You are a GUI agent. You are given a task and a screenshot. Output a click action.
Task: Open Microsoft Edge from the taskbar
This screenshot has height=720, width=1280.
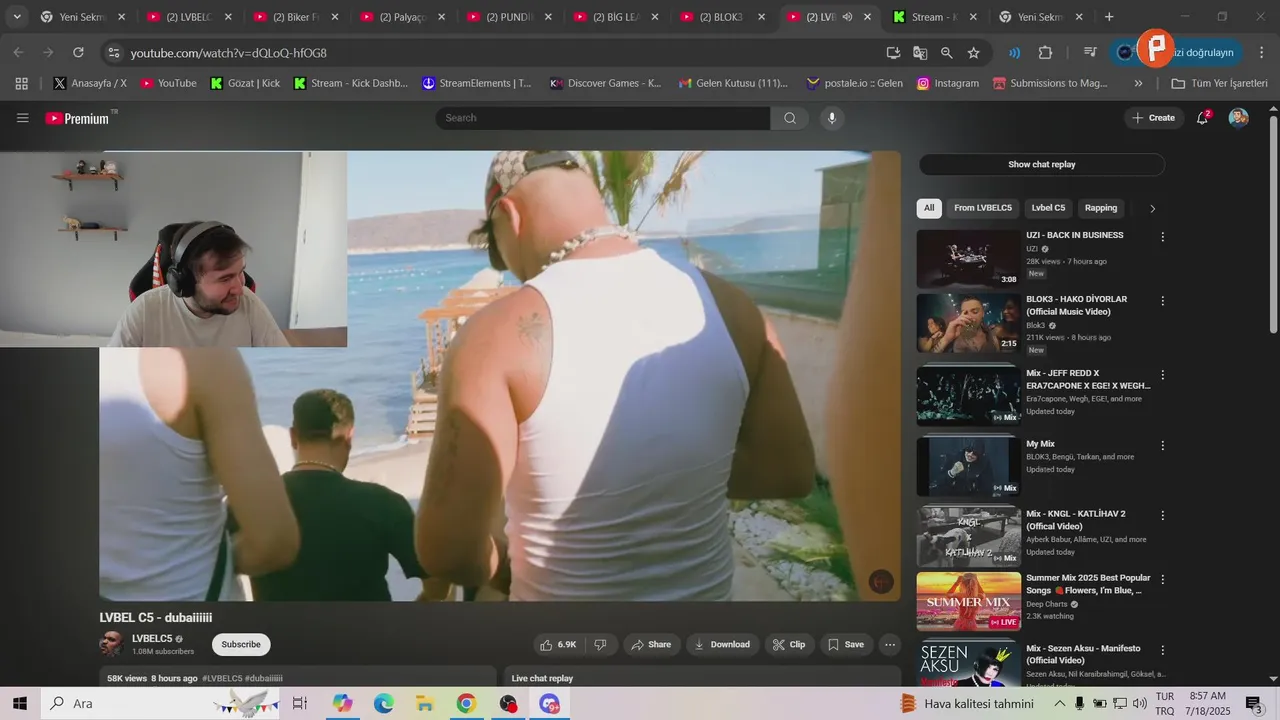384,703
